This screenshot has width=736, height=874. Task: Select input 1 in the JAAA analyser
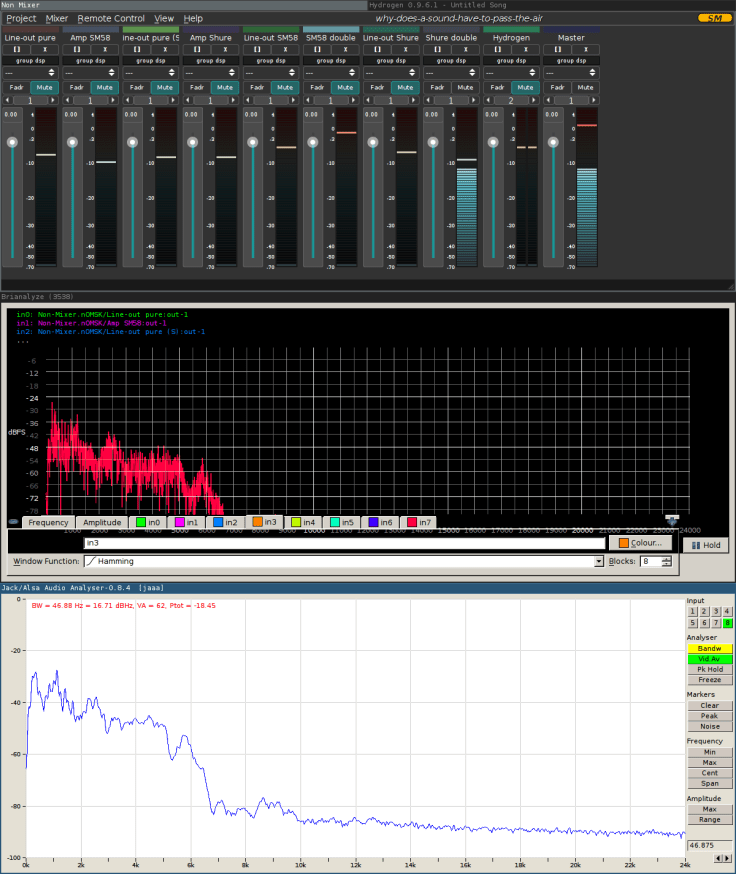tap(692, 611)
